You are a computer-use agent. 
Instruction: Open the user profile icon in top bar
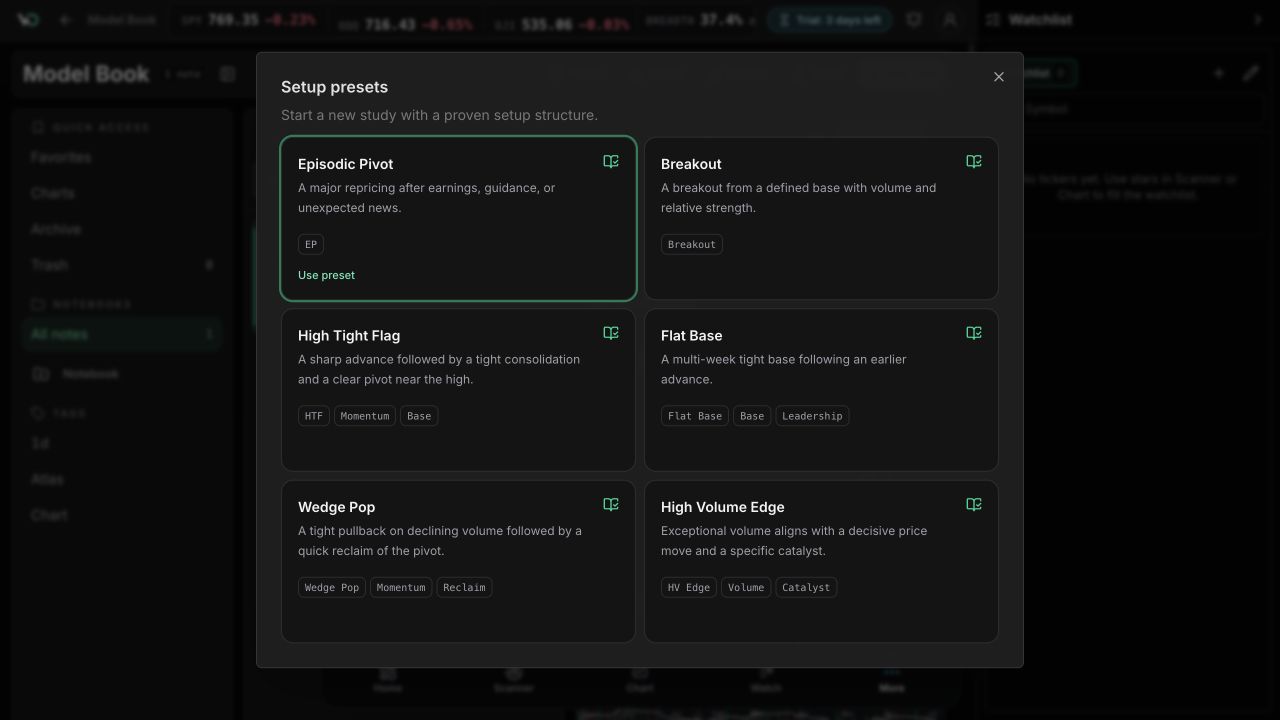click(950, 20)
